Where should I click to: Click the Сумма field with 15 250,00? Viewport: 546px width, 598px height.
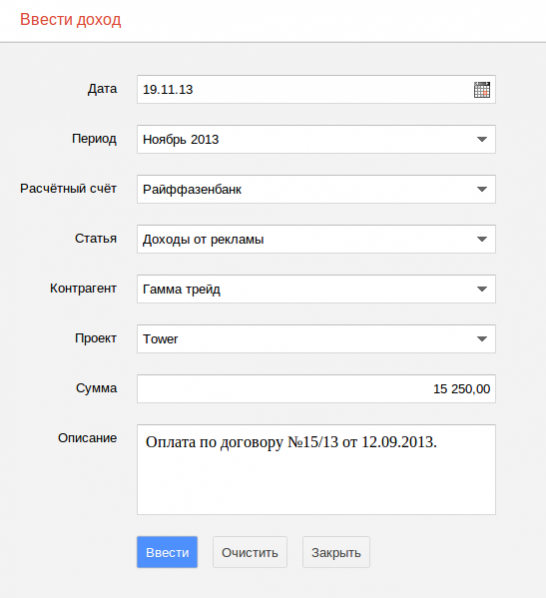click(316, 389)
